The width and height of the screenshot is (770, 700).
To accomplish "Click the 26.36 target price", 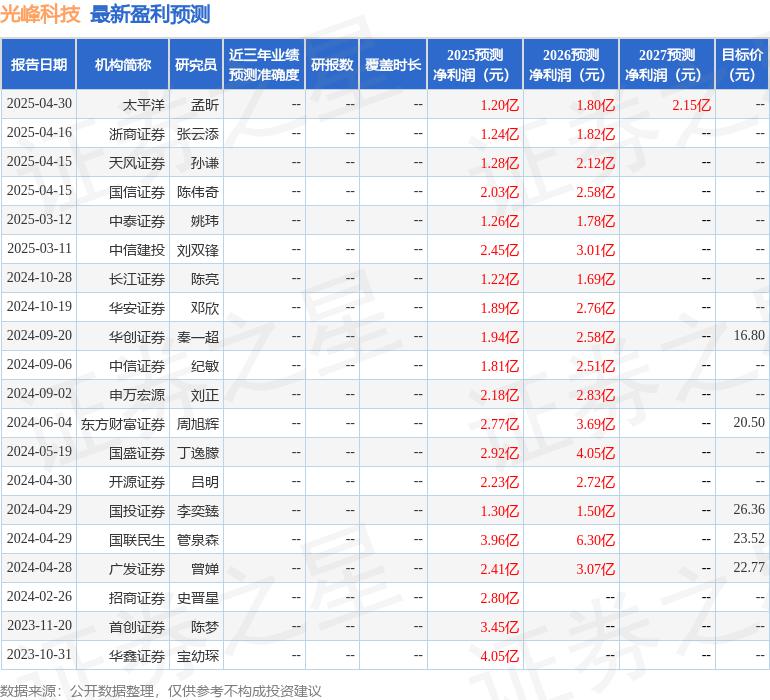I will [x=749, y=509].
